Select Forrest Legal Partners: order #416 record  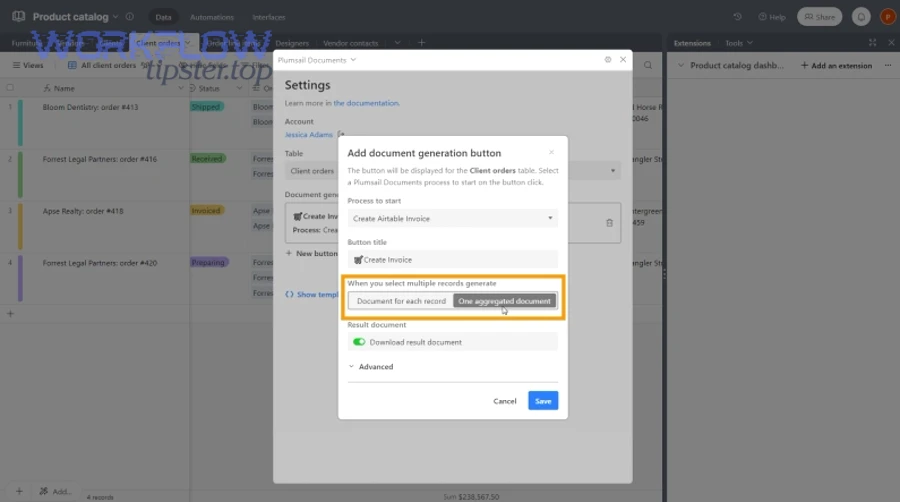[x=99, y=159]
